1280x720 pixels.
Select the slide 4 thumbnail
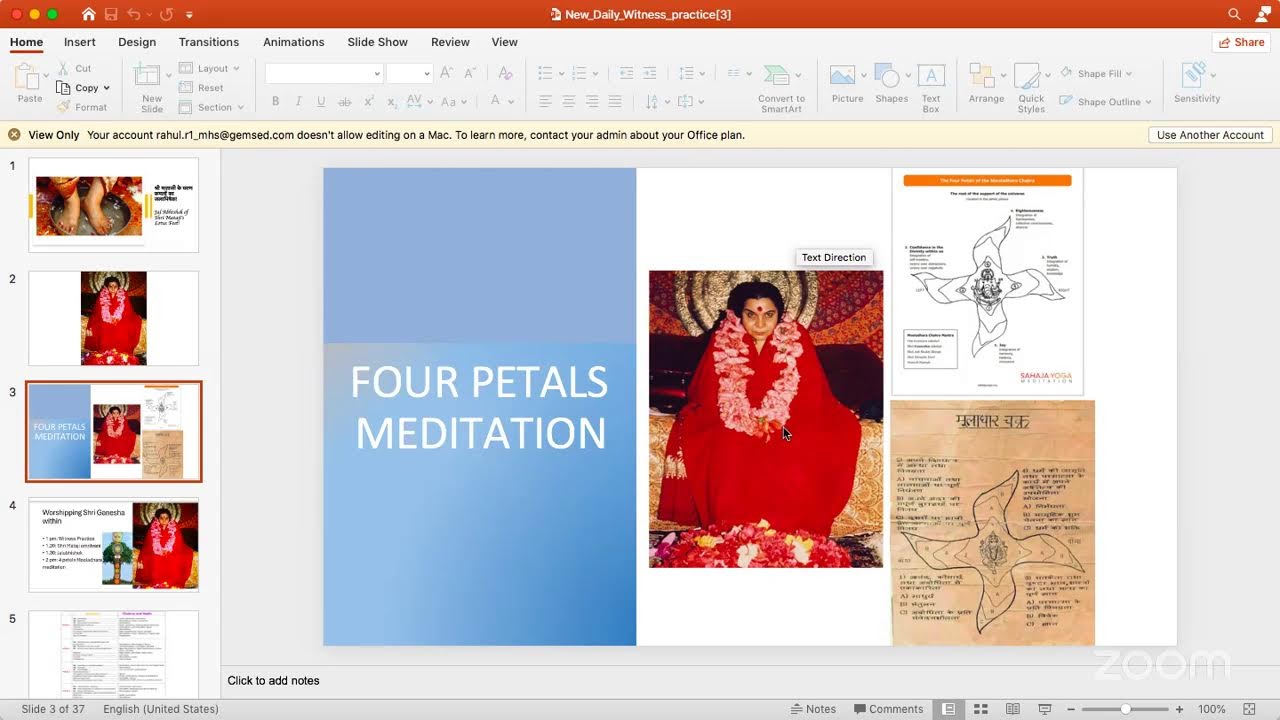[x=113, y=545]
